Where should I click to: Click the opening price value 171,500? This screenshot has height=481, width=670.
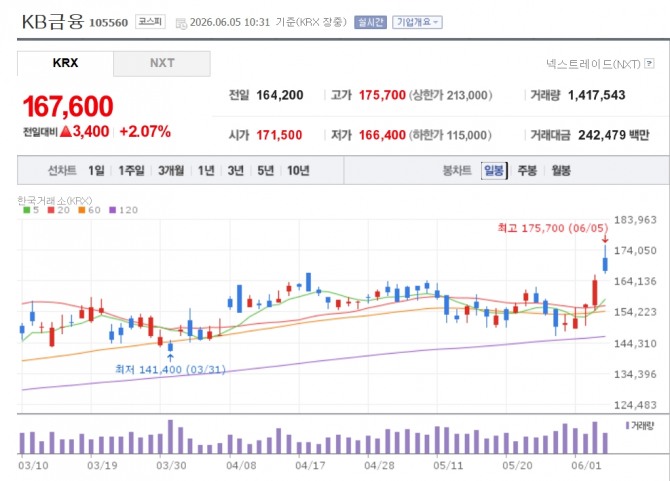tap(279, 135)
